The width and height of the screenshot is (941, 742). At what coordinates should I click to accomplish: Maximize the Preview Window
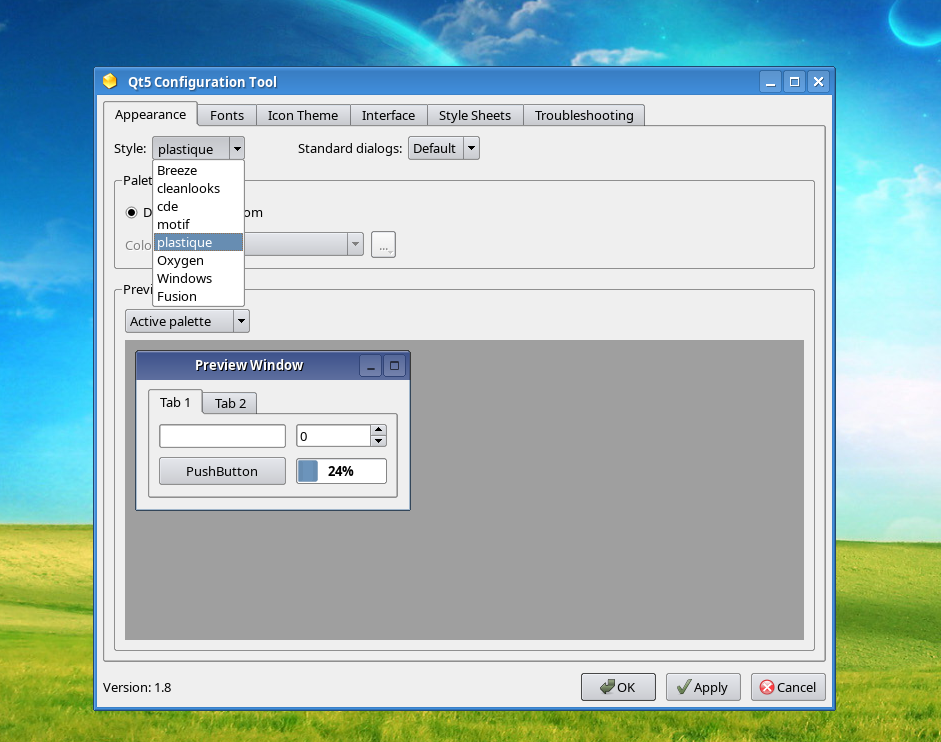click(394, 366)
